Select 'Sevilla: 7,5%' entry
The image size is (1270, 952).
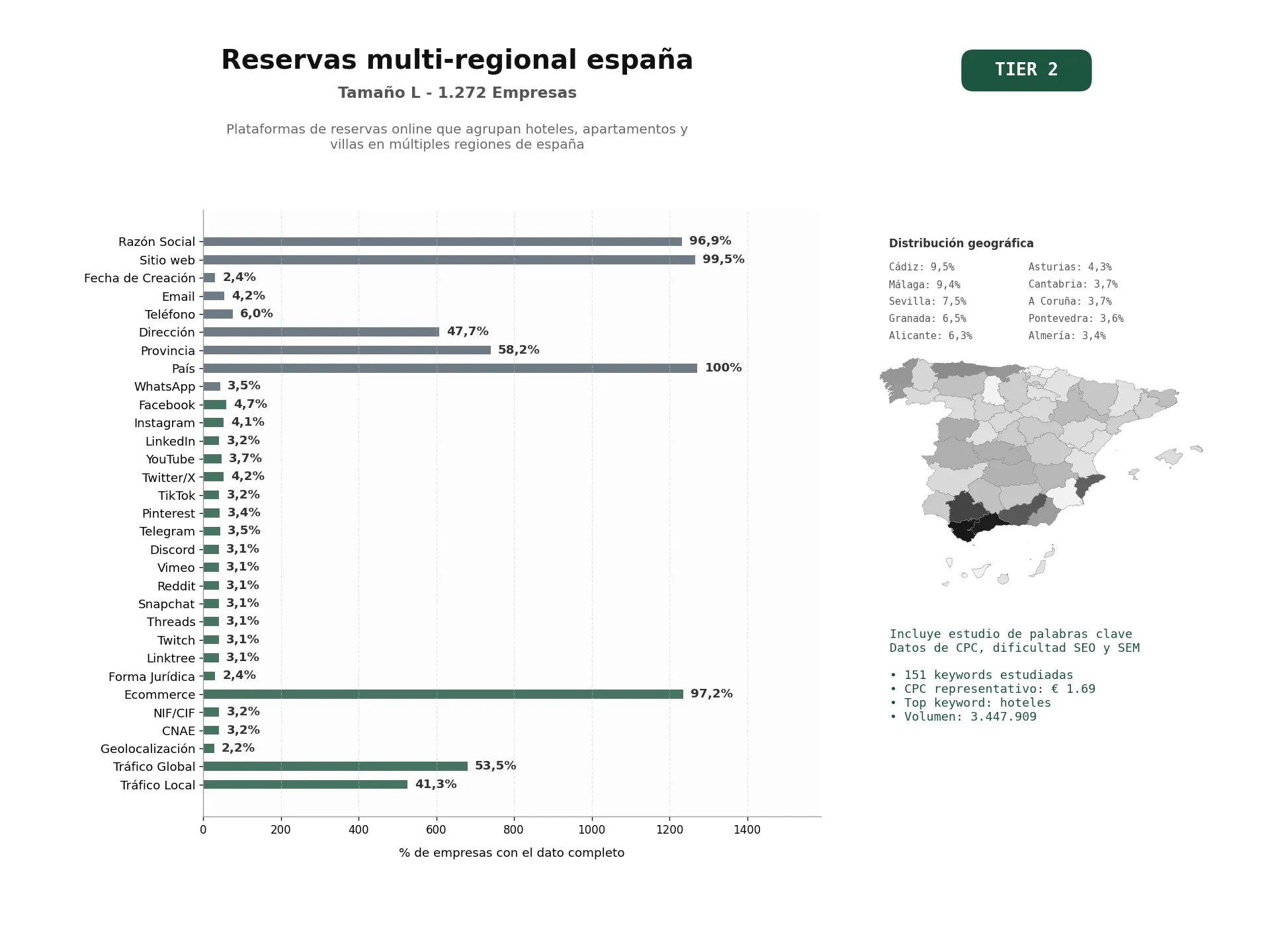(927, 301)
